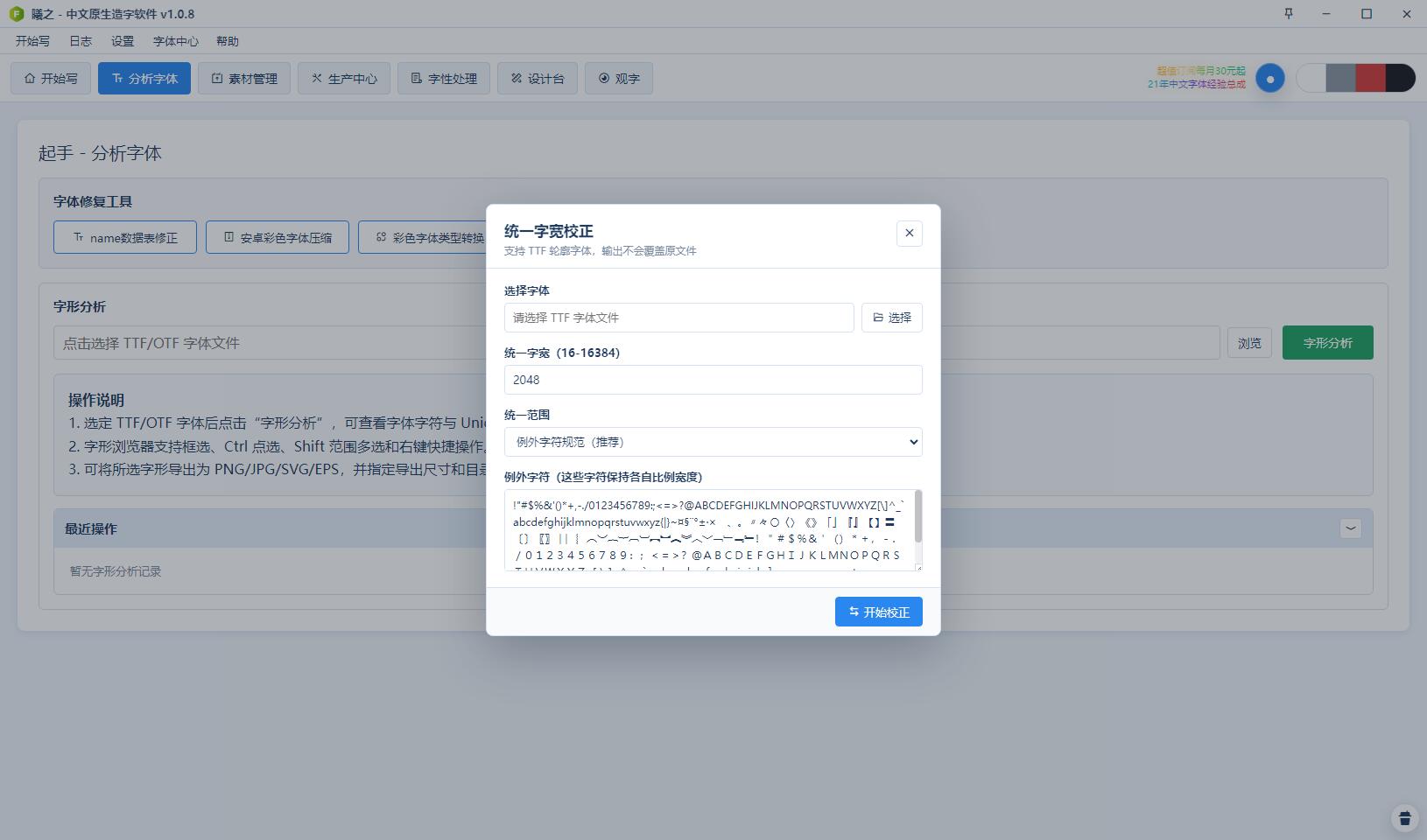Click the 操作说明 heading
Image resolution: width=1427 pixels, height=840 pixels.
[96, 400]
